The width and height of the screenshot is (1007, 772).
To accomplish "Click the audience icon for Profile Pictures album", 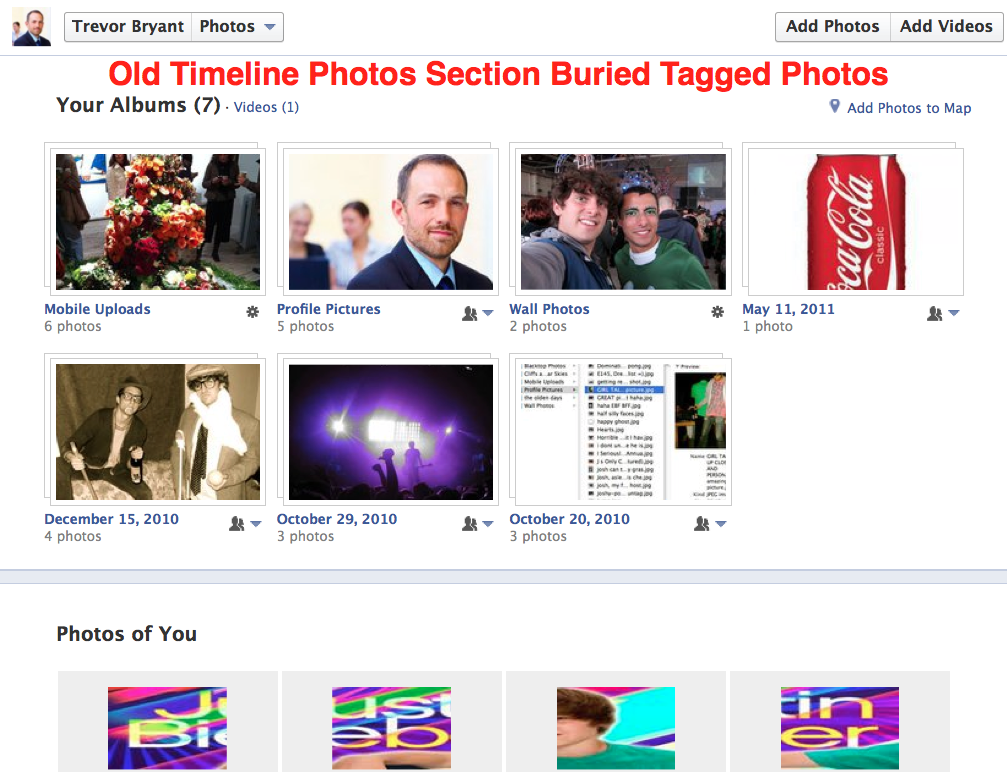I will (x=469, y=313).
